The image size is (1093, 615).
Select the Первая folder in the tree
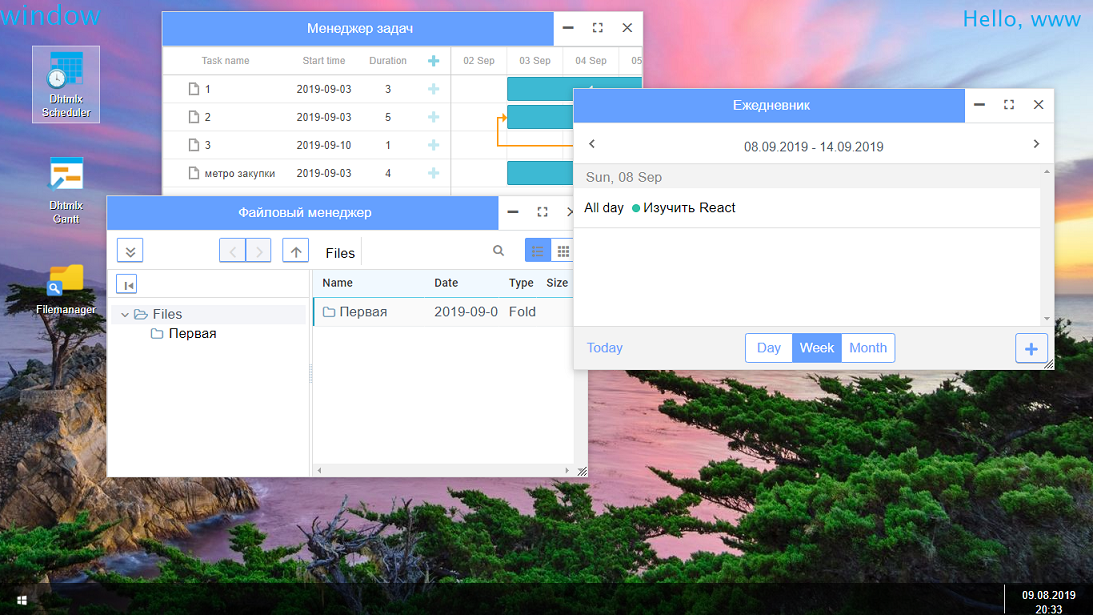click(184, 333)
